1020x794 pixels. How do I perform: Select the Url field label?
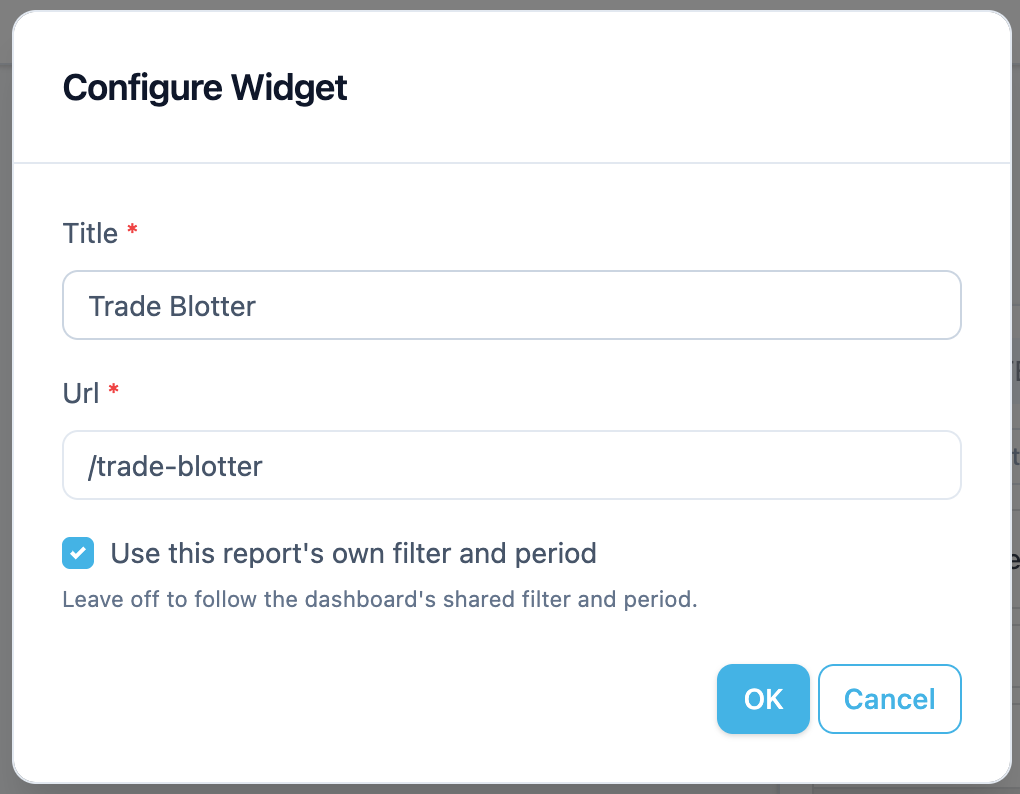[81, 393]
